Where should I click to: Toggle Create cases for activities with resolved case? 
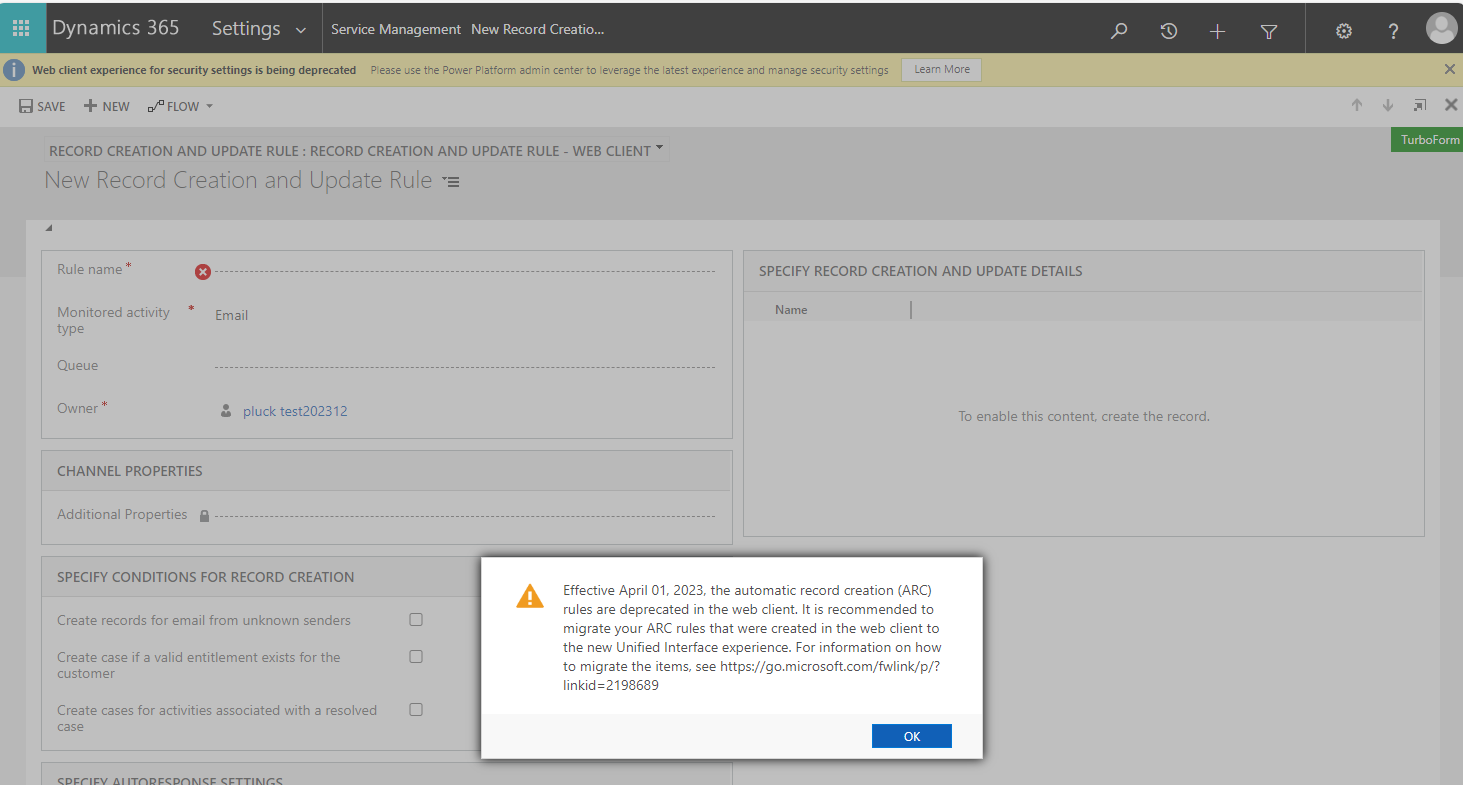pyautogui.click(x=416, y=710)
